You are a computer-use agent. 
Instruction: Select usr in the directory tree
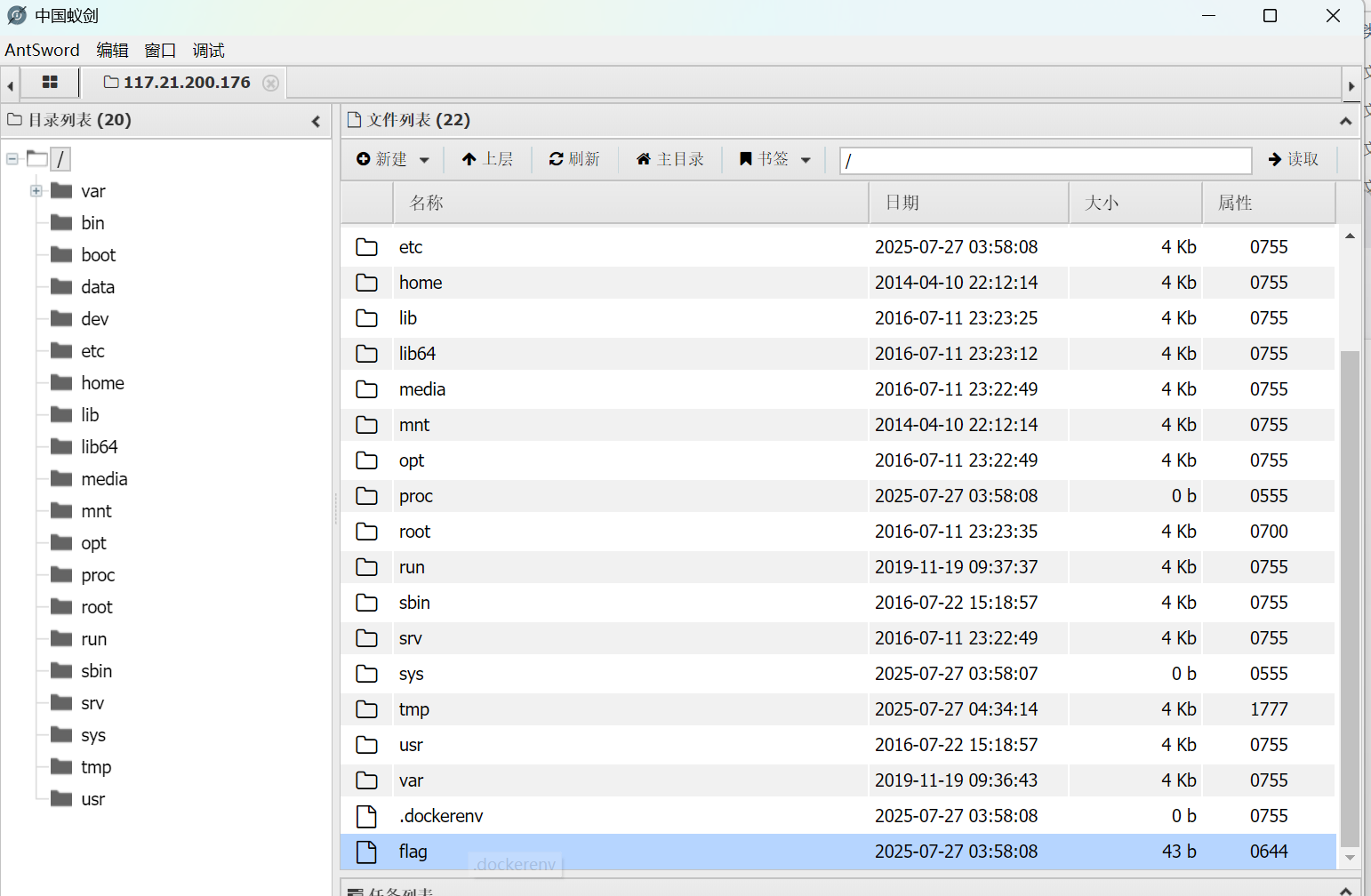pyautogui.click(x=92, y=799)
